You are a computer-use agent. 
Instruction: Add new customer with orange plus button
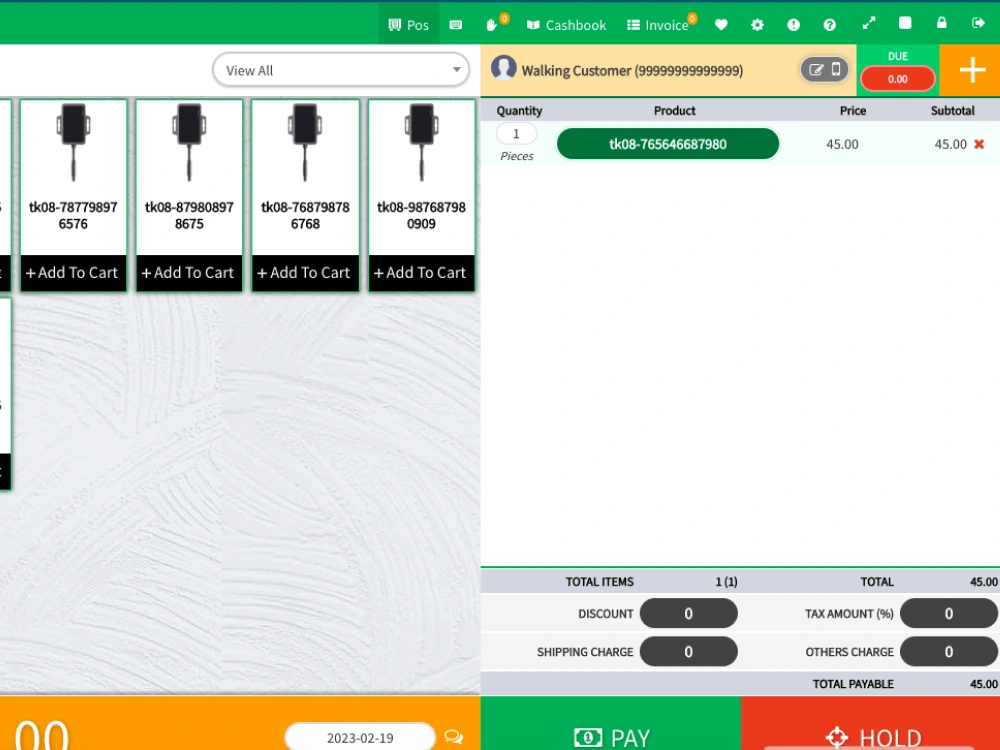pyautogui.click(x=971, y=70)
